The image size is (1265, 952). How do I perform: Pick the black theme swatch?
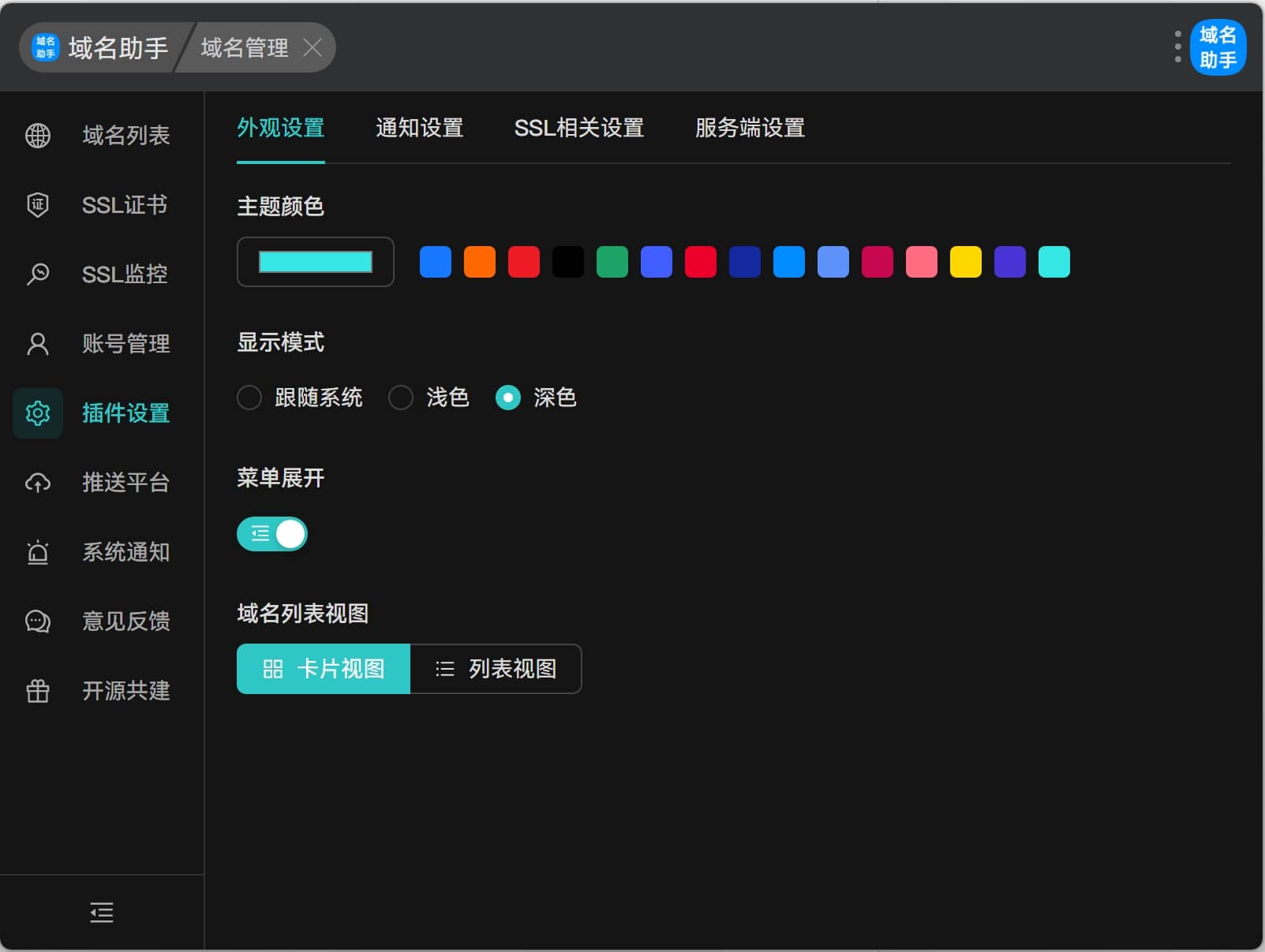click(568, 262)
